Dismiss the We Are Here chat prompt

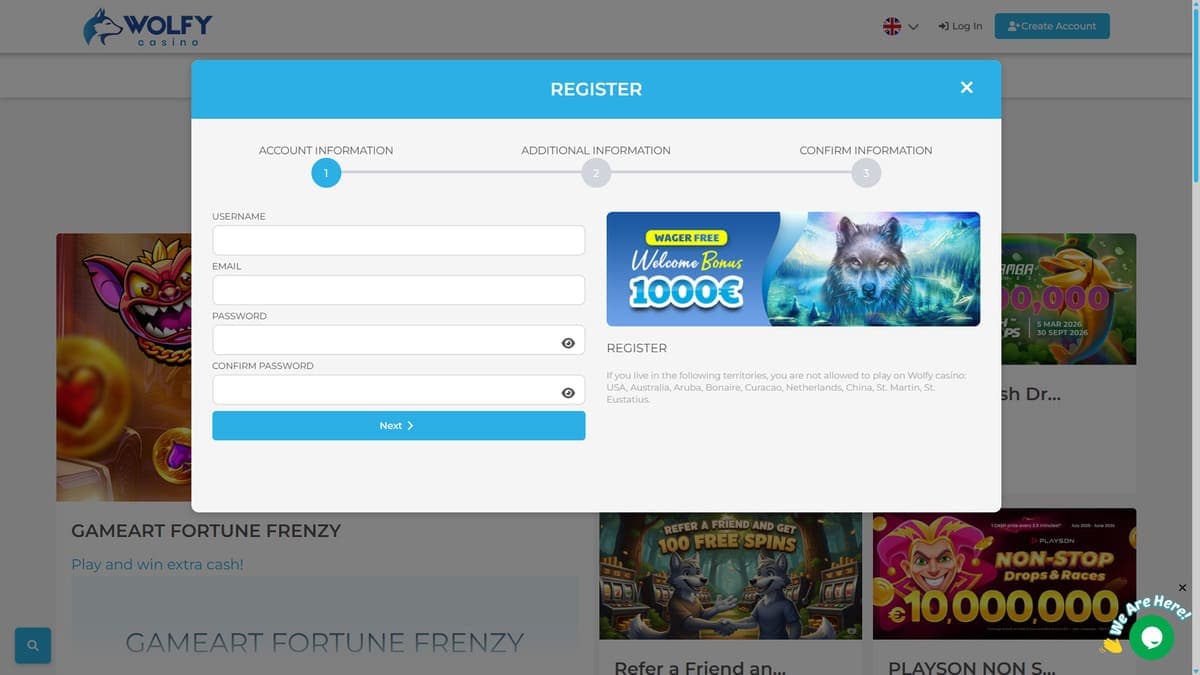[x=1182, y=588]
